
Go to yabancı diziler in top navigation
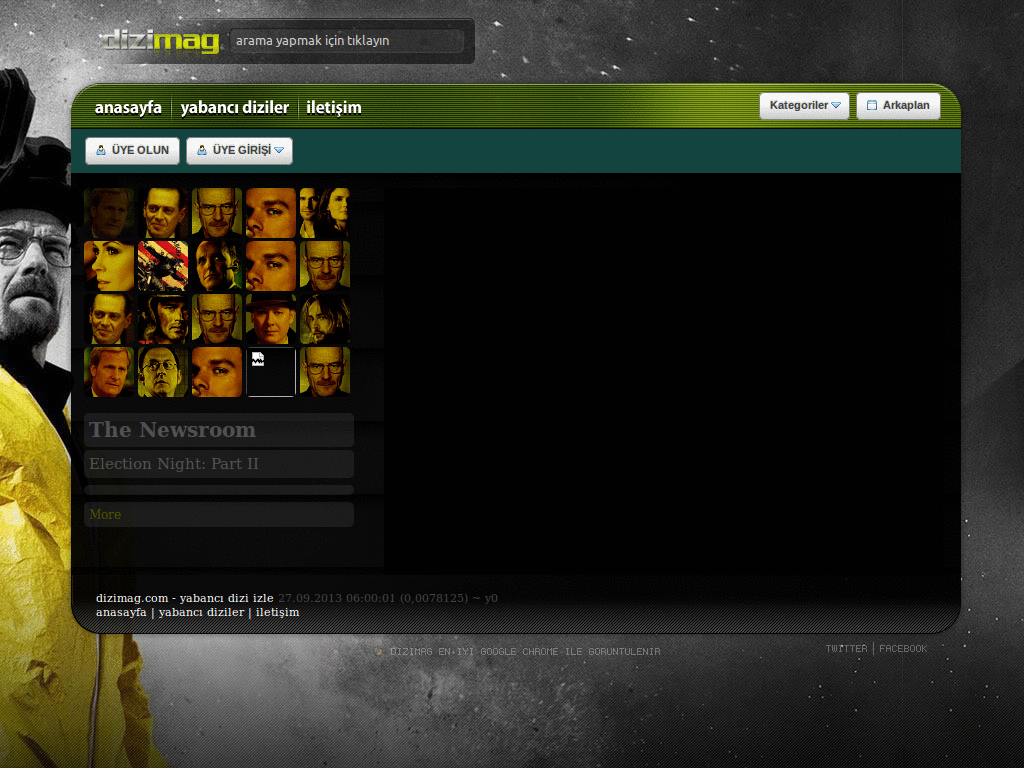(234, 107)
